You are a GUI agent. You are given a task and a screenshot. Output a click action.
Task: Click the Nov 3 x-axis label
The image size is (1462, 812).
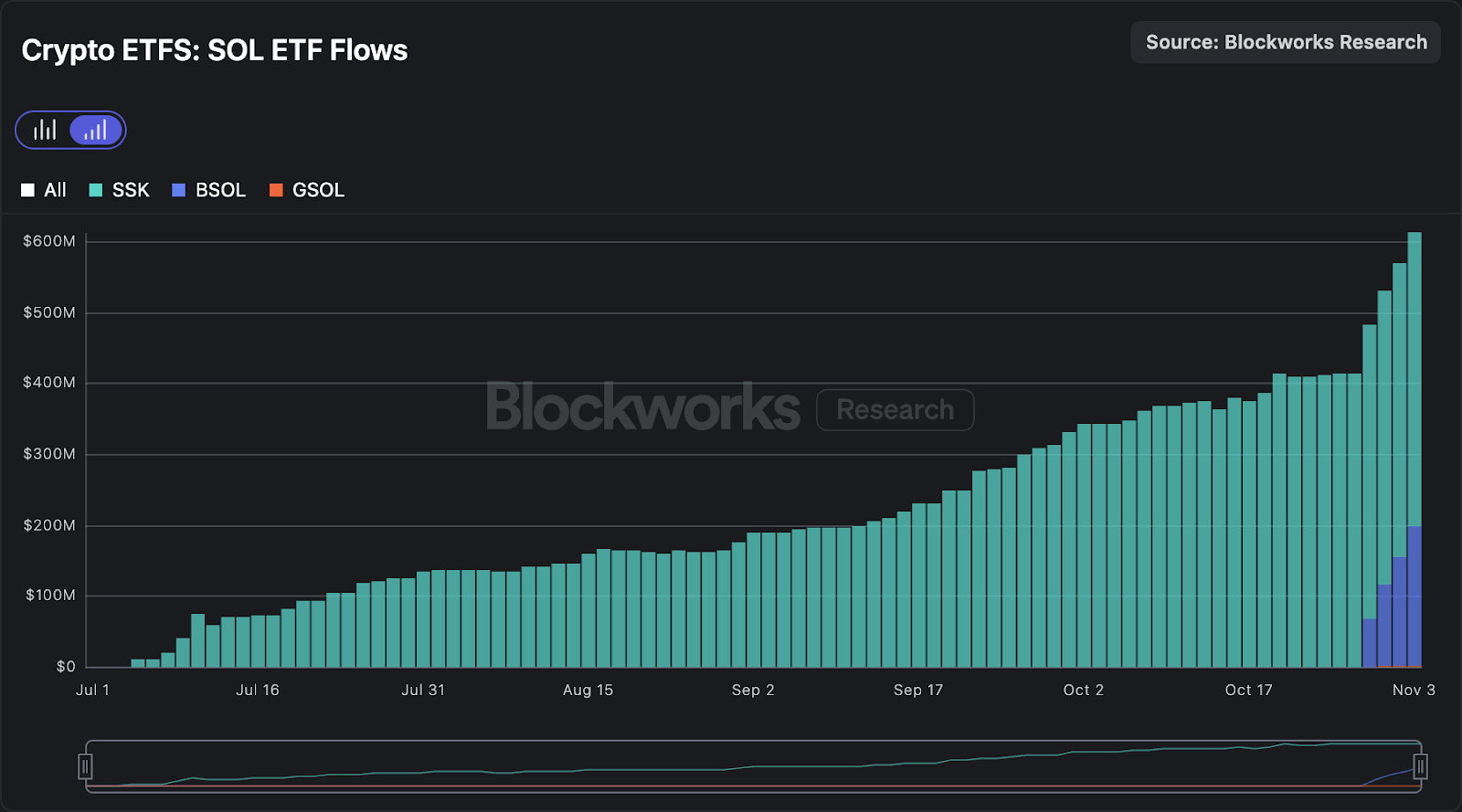(1414, 691)
